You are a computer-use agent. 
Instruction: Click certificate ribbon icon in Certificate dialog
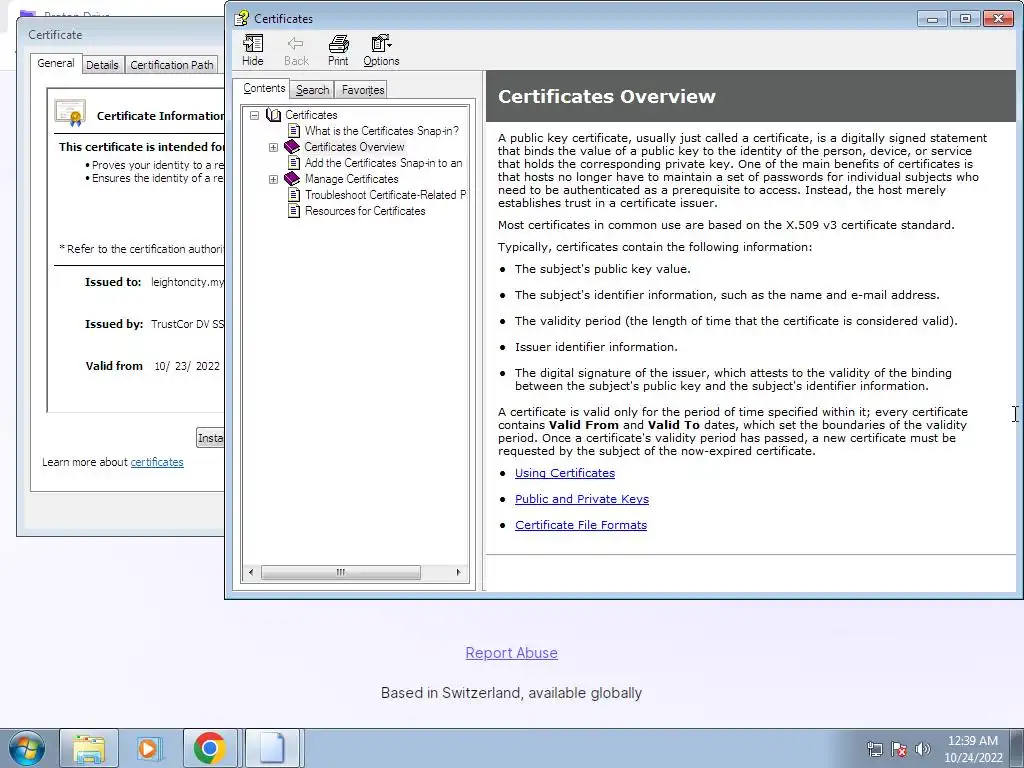pos(71,113)
